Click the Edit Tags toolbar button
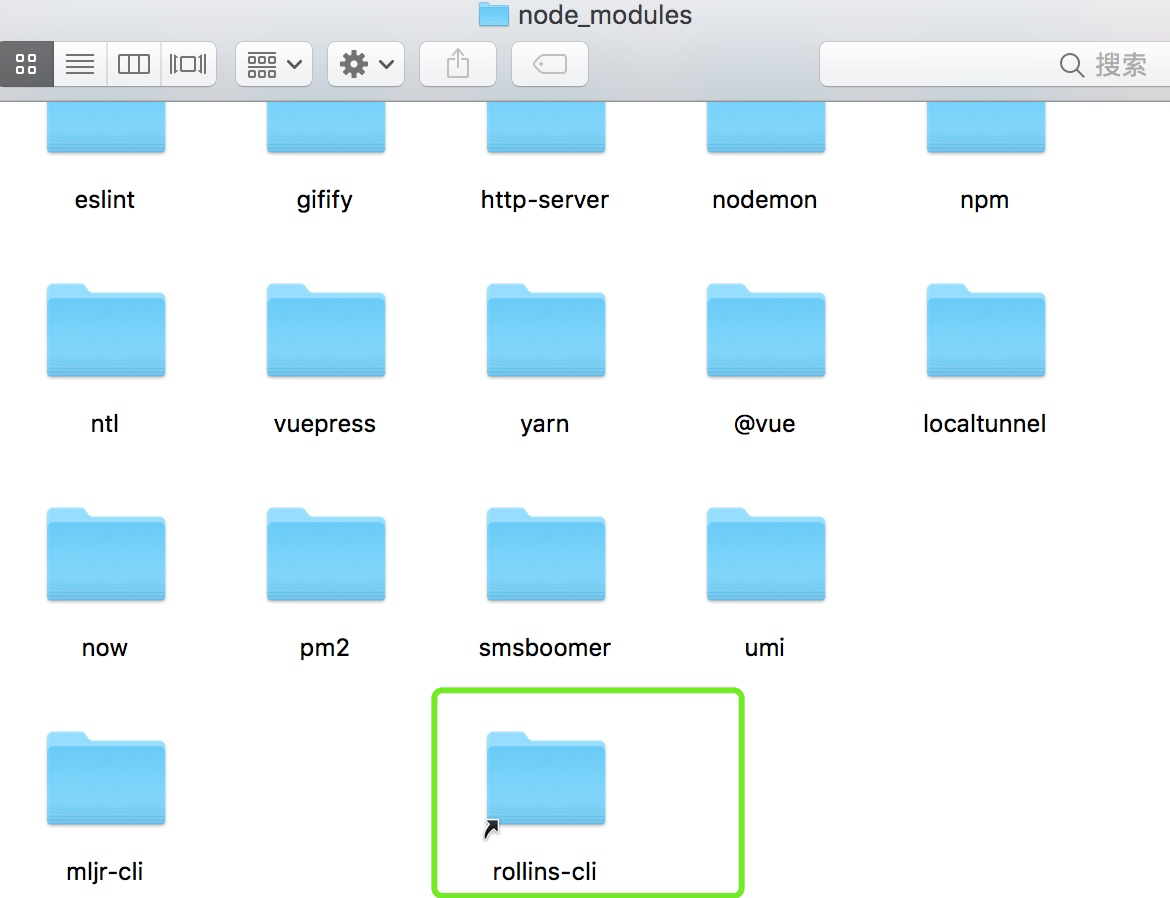 pyautogui.click(x=550, y=64)
